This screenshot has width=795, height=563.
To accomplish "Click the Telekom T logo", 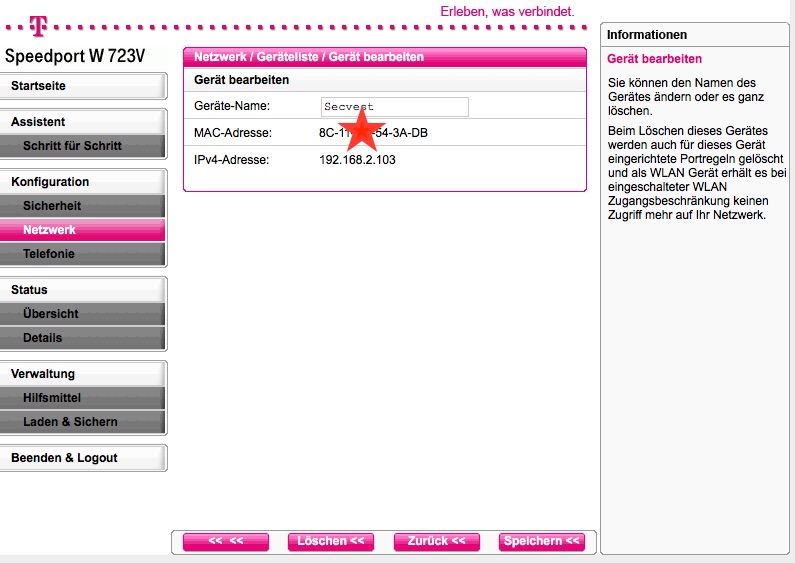I will pos(38,23).
